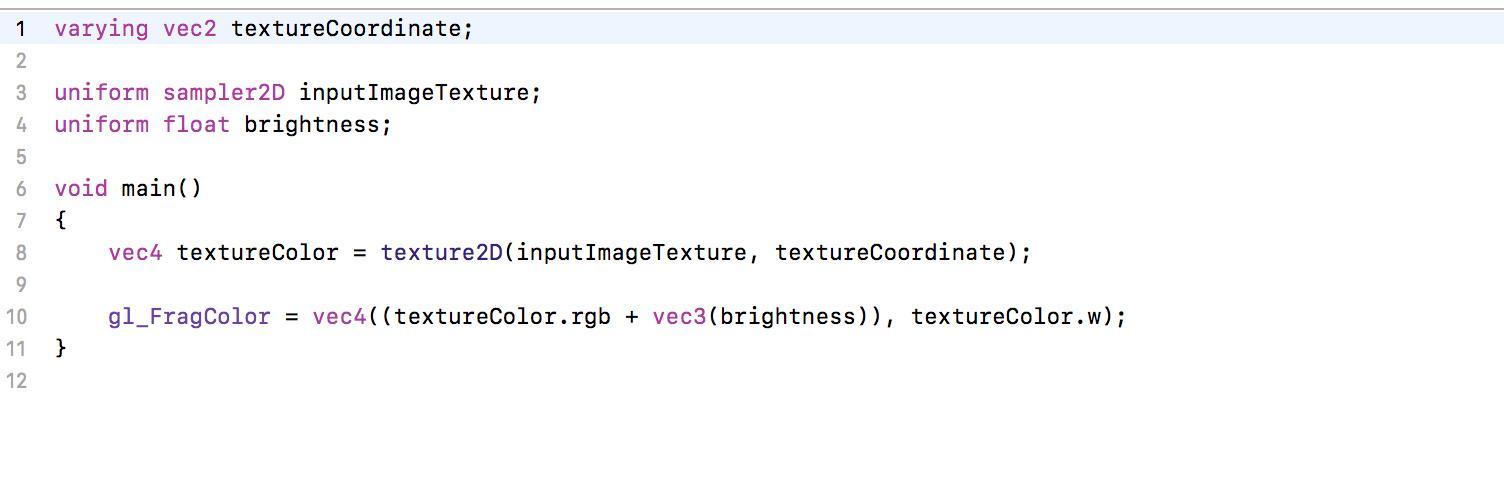Place cursor on the 'varying' keyword
The width and height of the screenshot is (1504, 496).
coord(101,29)
